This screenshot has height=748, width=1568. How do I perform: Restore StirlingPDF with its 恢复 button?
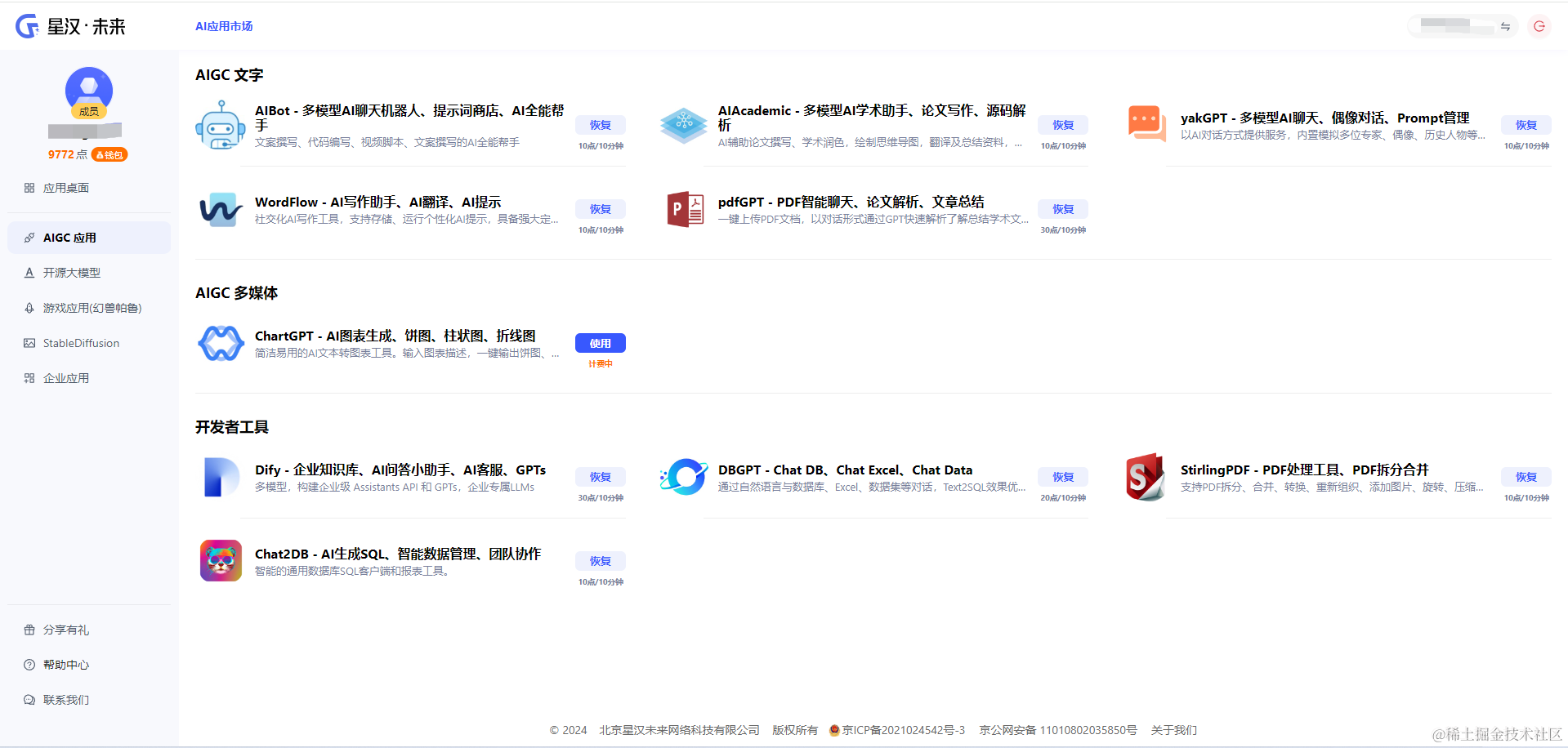click(1526, 477)
